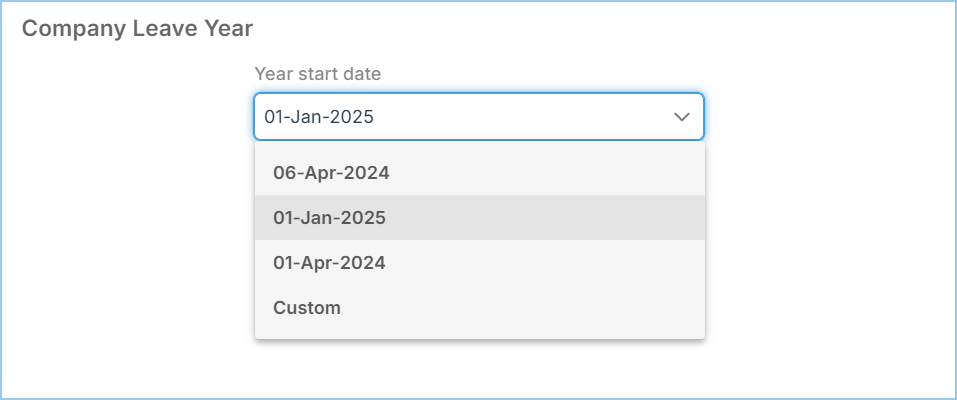Set leave year start to 6 April 2024
Image resolution: width=957 pixels, height=400 pixels.
(331, 172)
